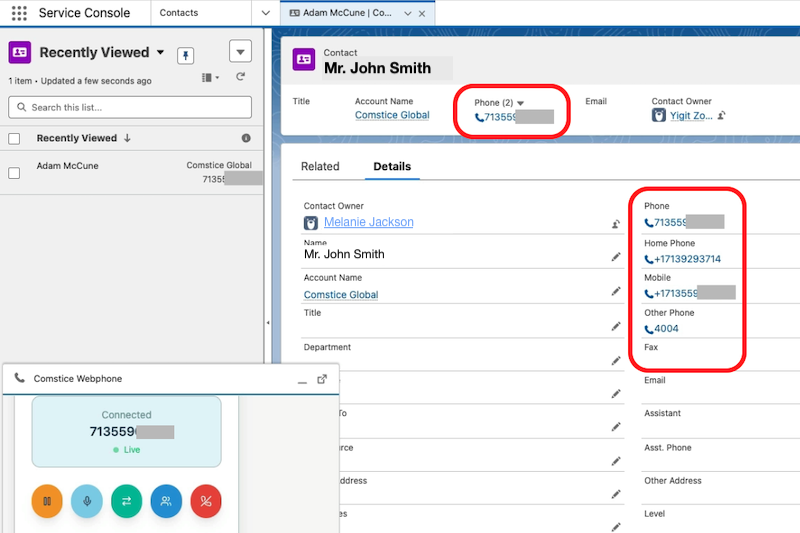Expand the Recently Viewed list view selector
The width and height of the screenshot is (800, 533).
pyautogui.click(x=160, y=52)
